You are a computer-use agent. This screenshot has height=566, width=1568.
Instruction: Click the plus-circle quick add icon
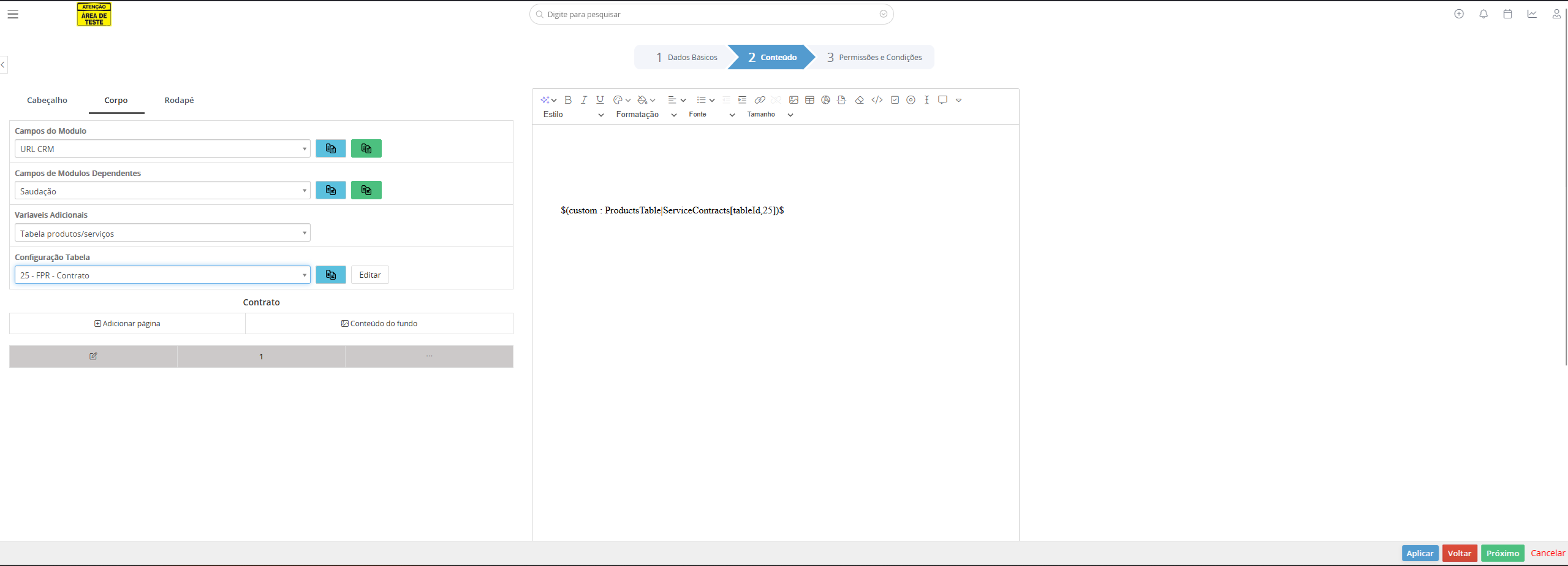(1459, 14)
